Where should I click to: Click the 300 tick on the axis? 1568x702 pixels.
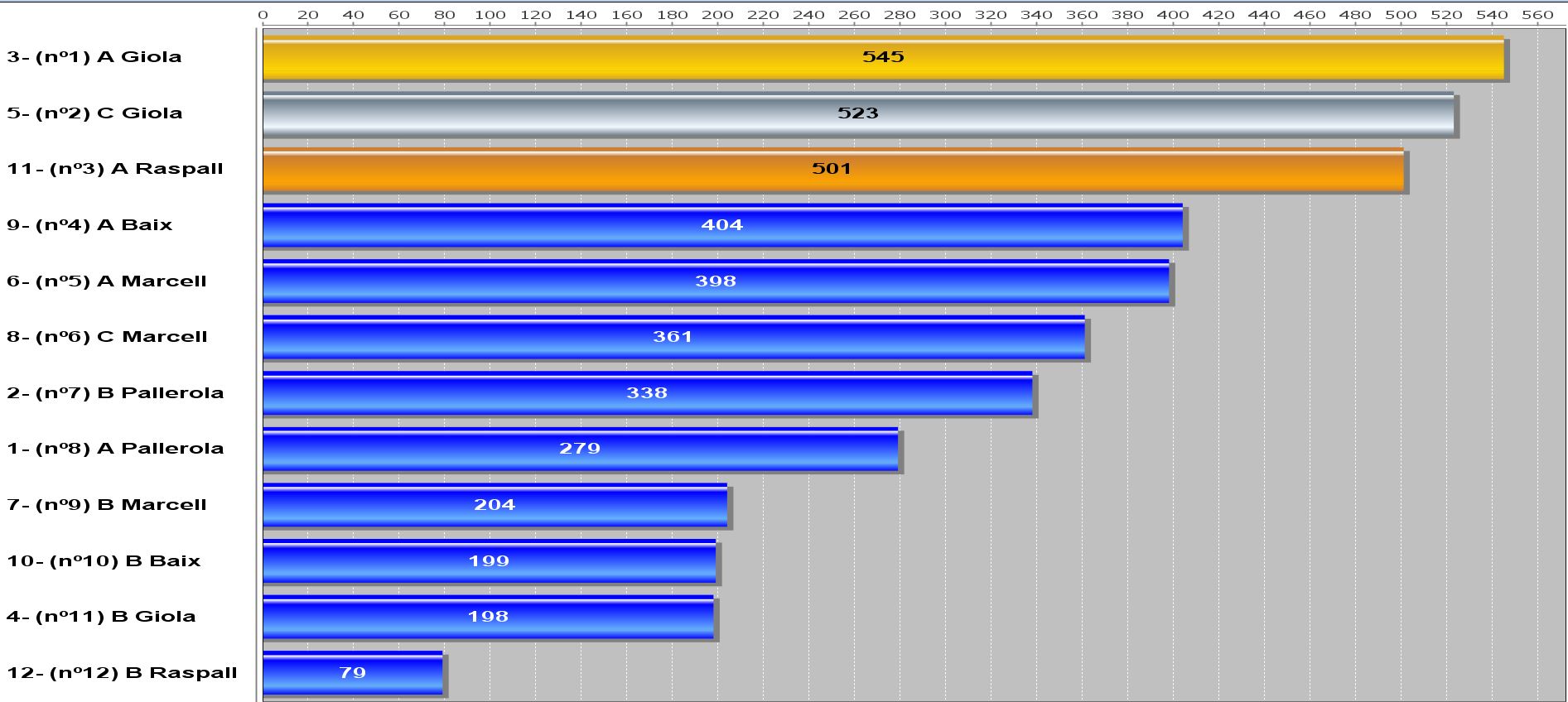pos(945,15)
